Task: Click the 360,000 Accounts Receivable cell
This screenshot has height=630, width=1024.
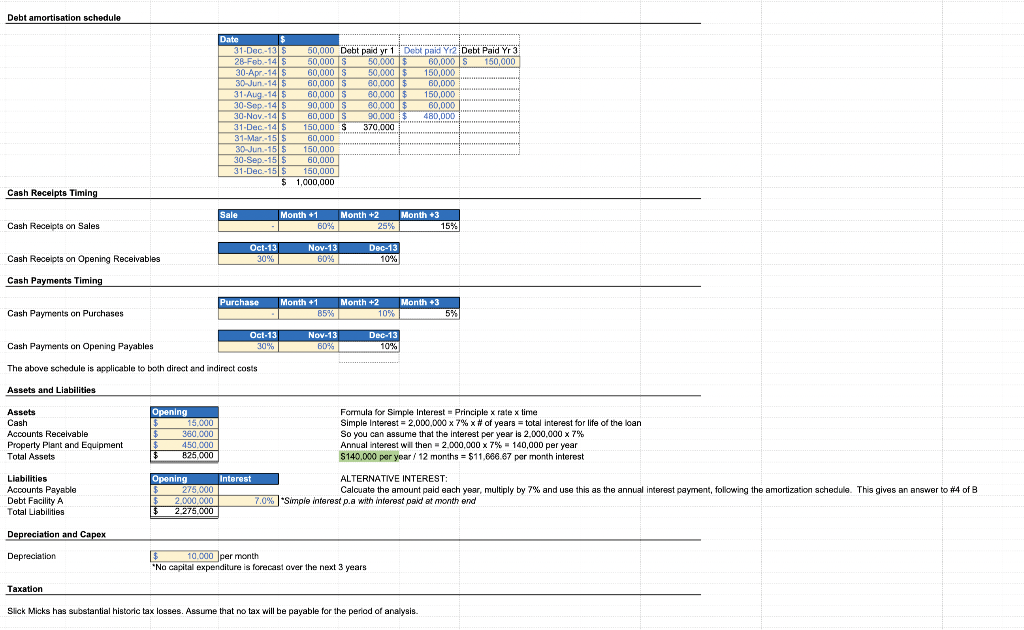Action: [x=184, y=433]
